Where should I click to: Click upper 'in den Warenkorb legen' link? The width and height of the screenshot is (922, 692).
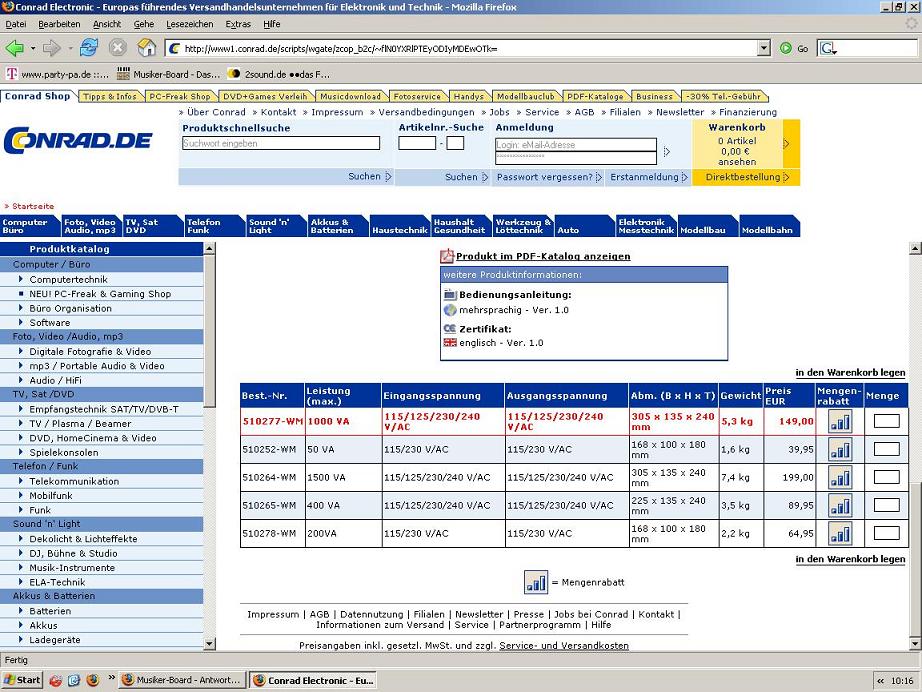point(850,372)
